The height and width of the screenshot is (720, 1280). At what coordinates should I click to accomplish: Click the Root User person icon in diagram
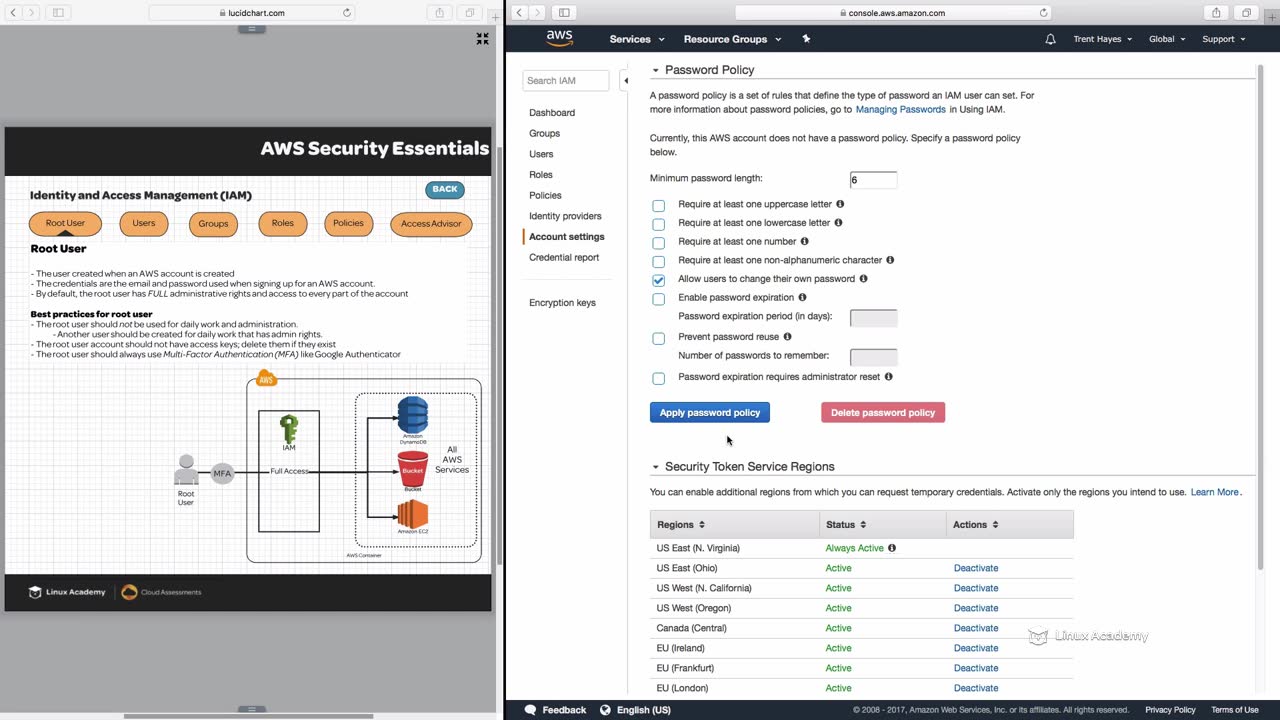(186, 470)
